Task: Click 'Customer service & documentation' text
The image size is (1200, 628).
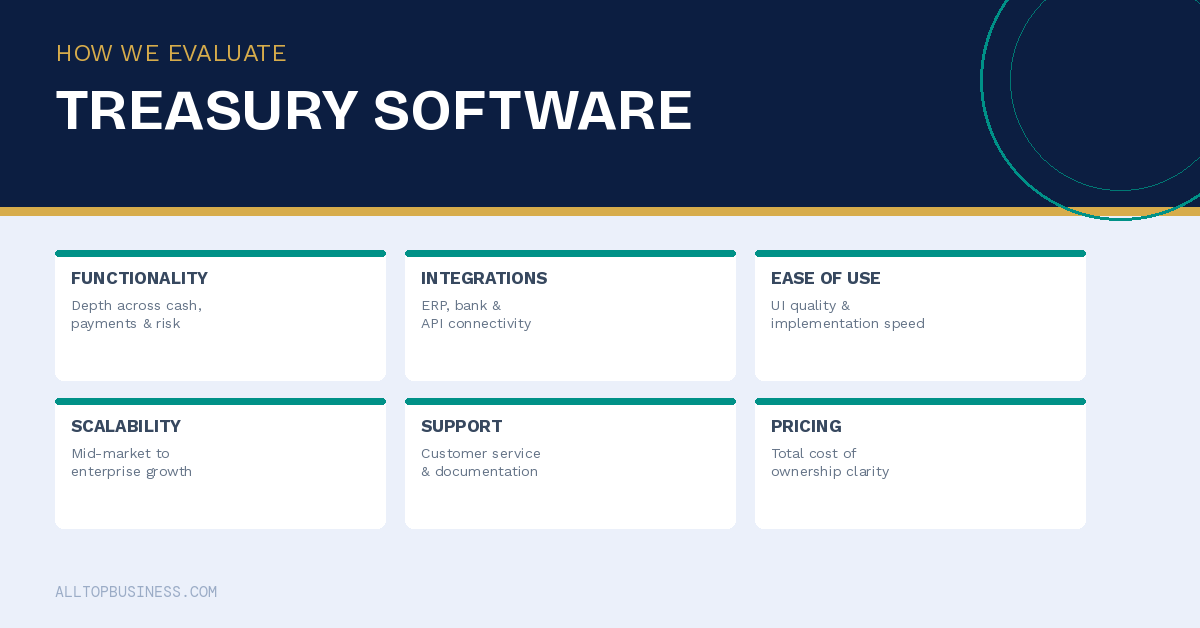Action: 481,463
